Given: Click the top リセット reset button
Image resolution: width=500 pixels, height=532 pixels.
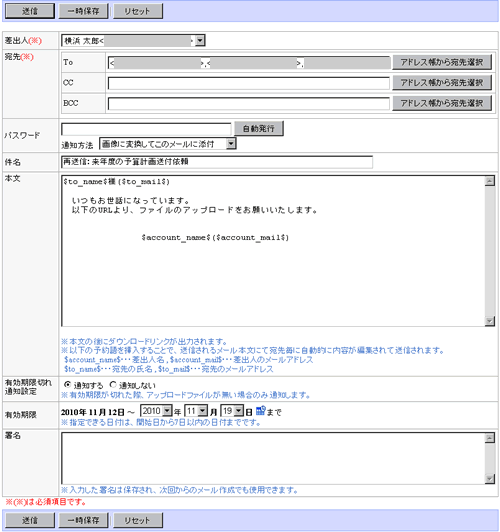Looking at the screenshot, I should 137,11.
